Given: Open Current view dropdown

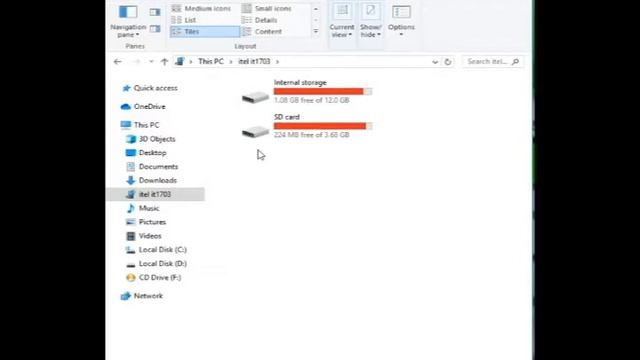Looking at the screenshot, I should pos(342,21).
